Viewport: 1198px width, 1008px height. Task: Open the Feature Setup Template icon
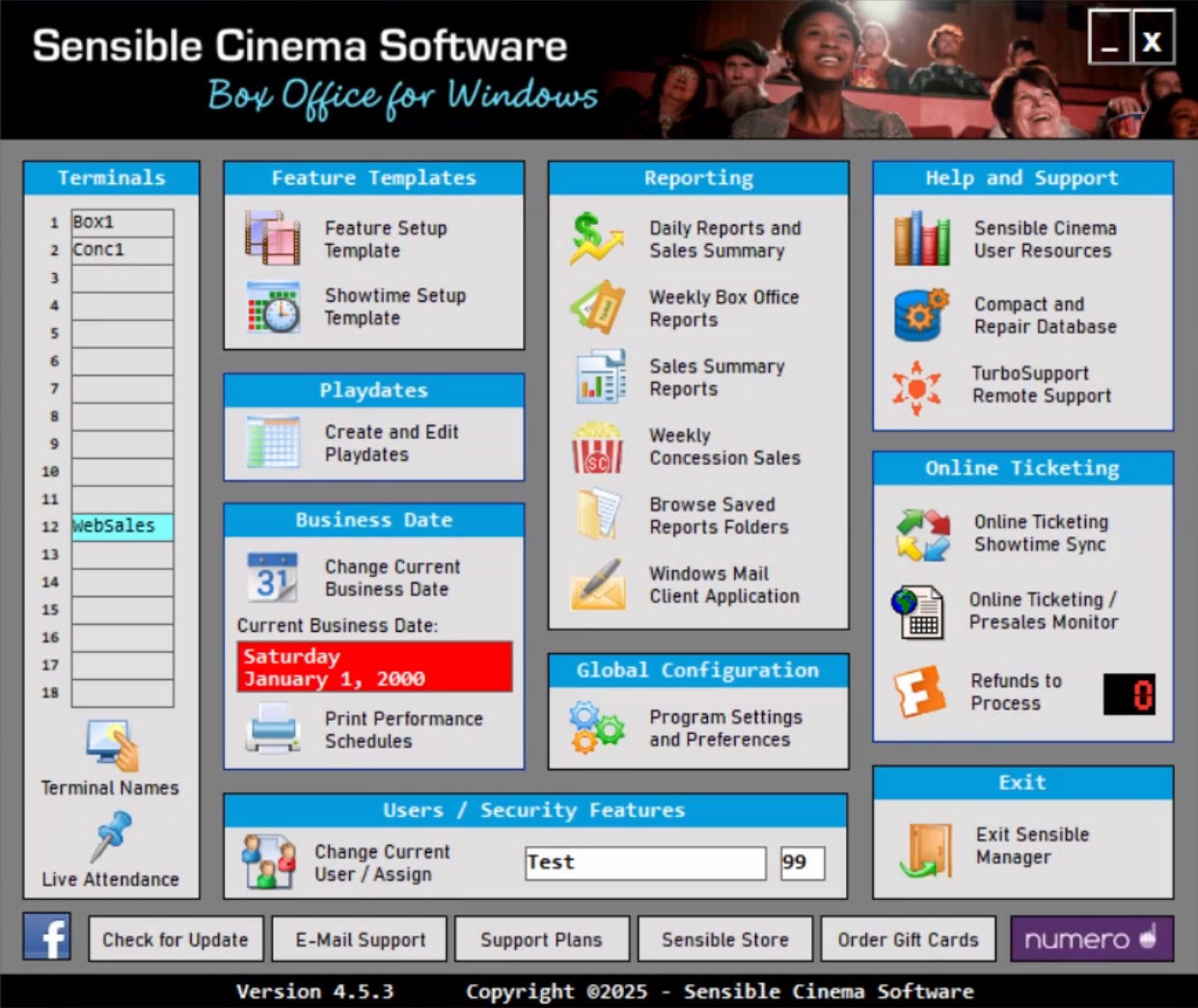[x=272, y=238]
